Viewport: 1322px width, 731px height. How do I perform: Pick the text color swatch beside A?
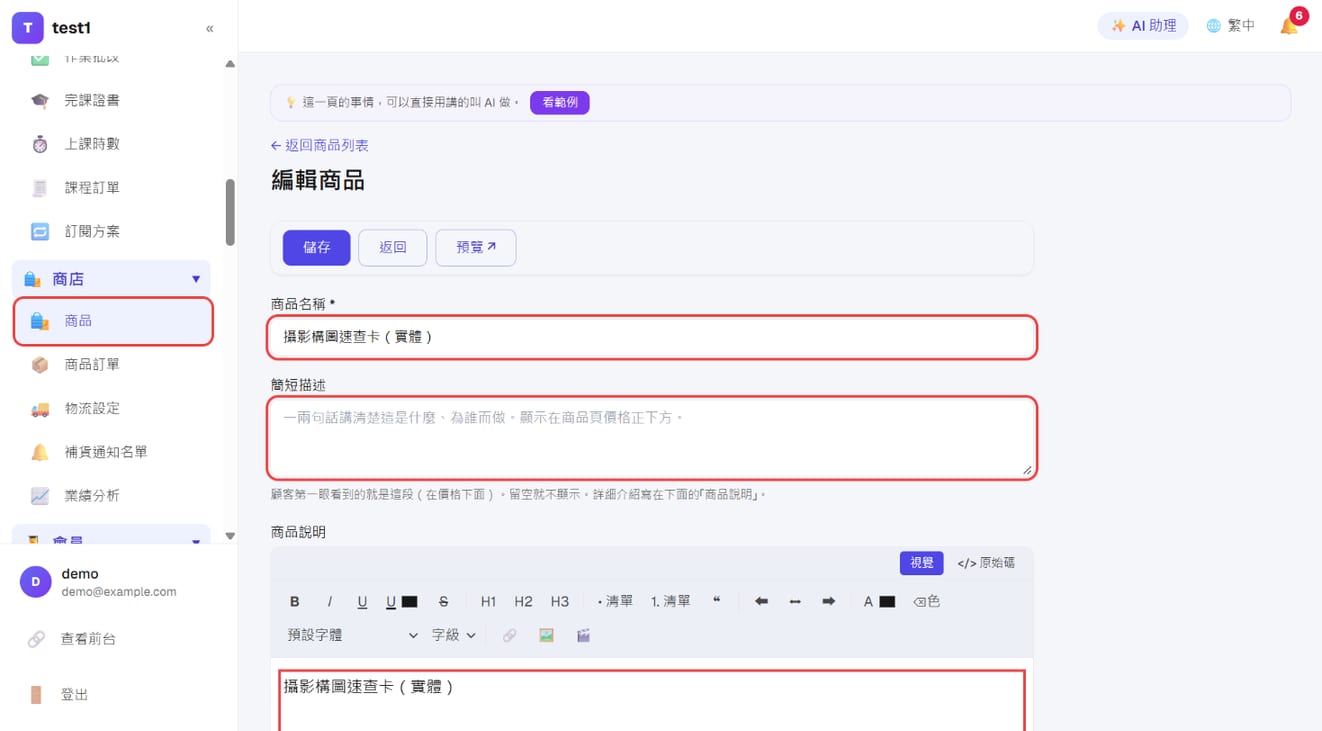point(887,602)
